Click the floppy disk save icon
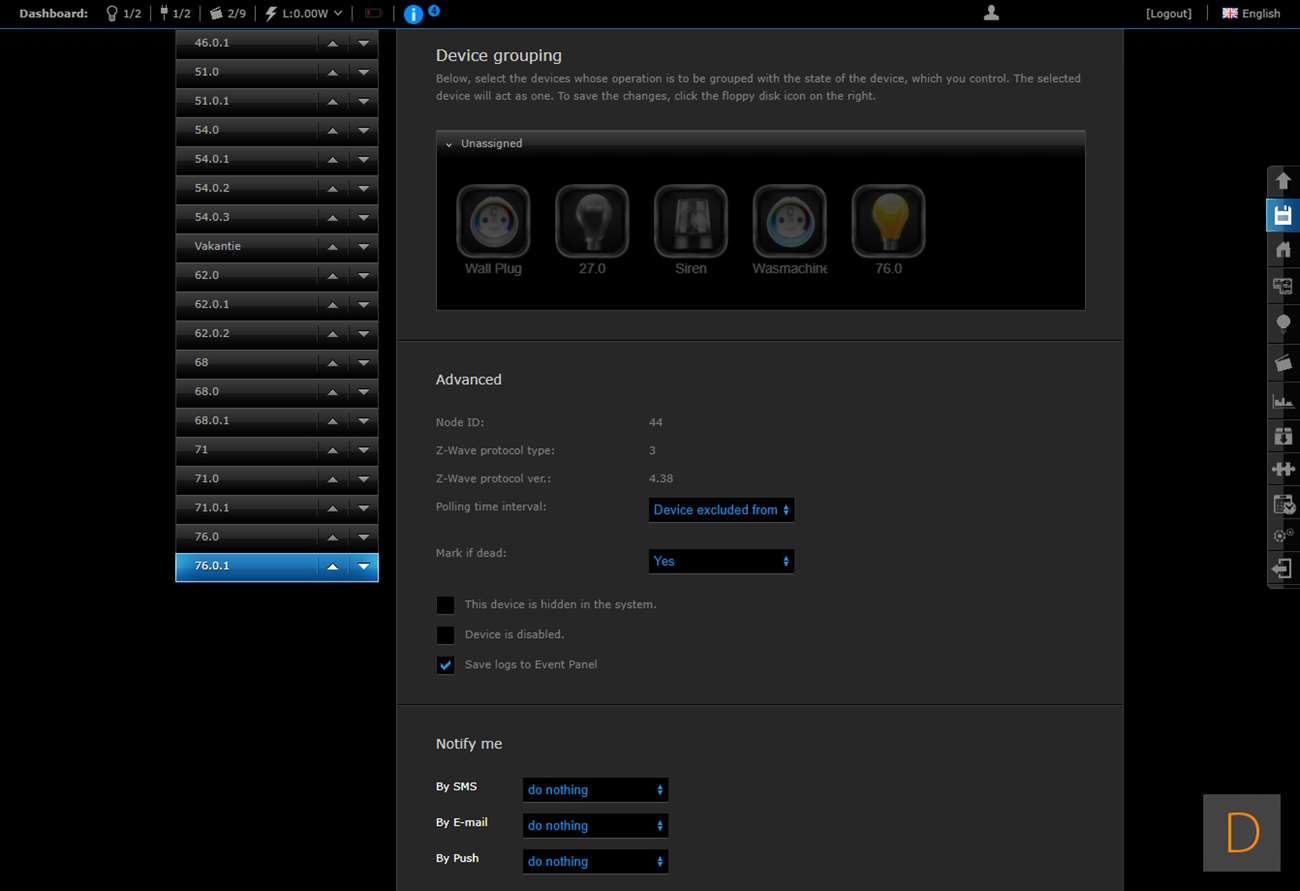The height and width of the screenshot is (891, 1300). click(1282, 215)
